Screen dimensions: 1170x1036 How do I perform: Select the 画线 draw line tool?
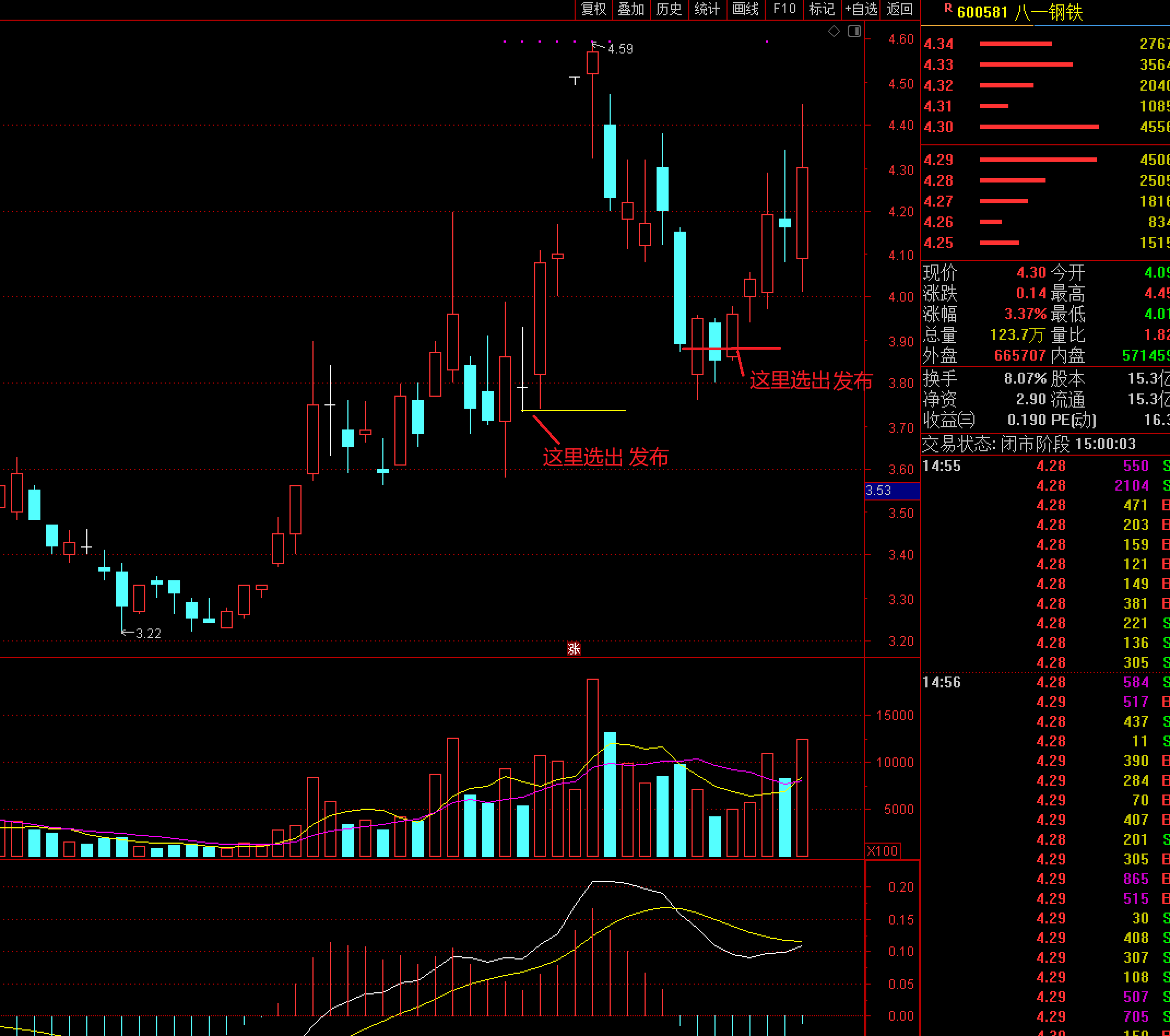pyautogui.click(x=745, y=9)
